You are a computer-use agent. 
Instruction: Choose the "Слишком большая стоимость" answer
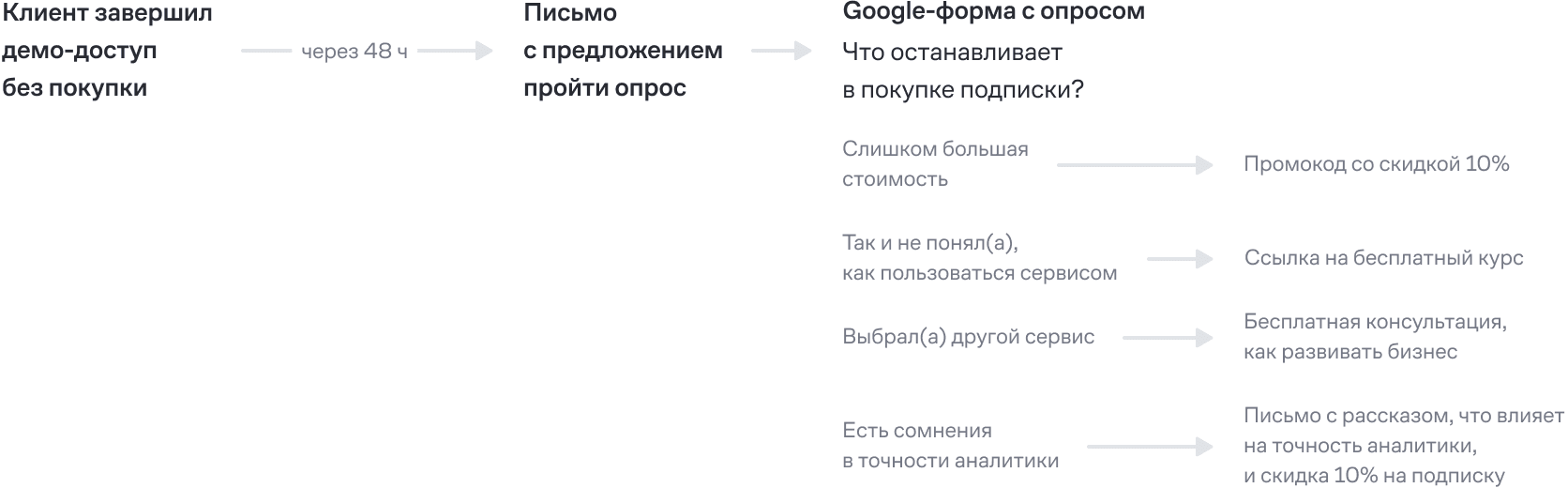click(935, 164)
